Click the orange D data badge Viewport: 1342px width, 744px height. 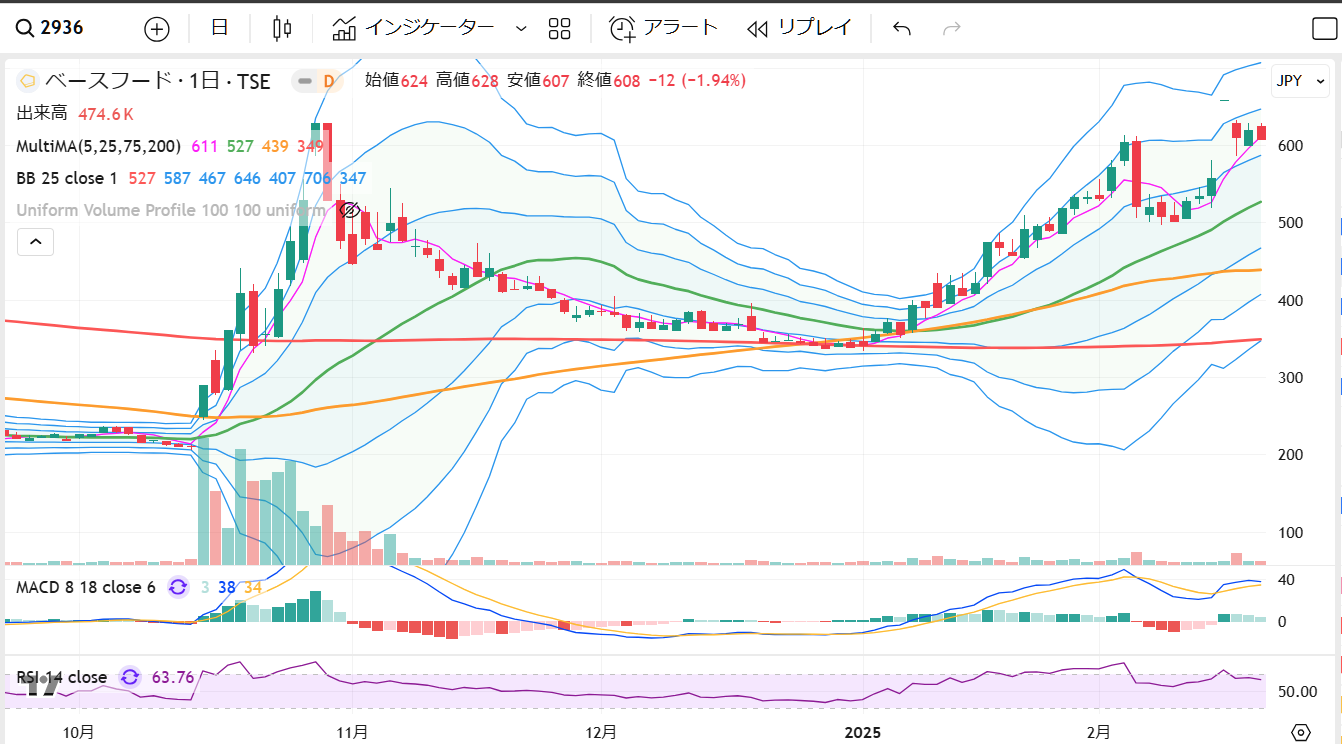[x=328, y=81]
